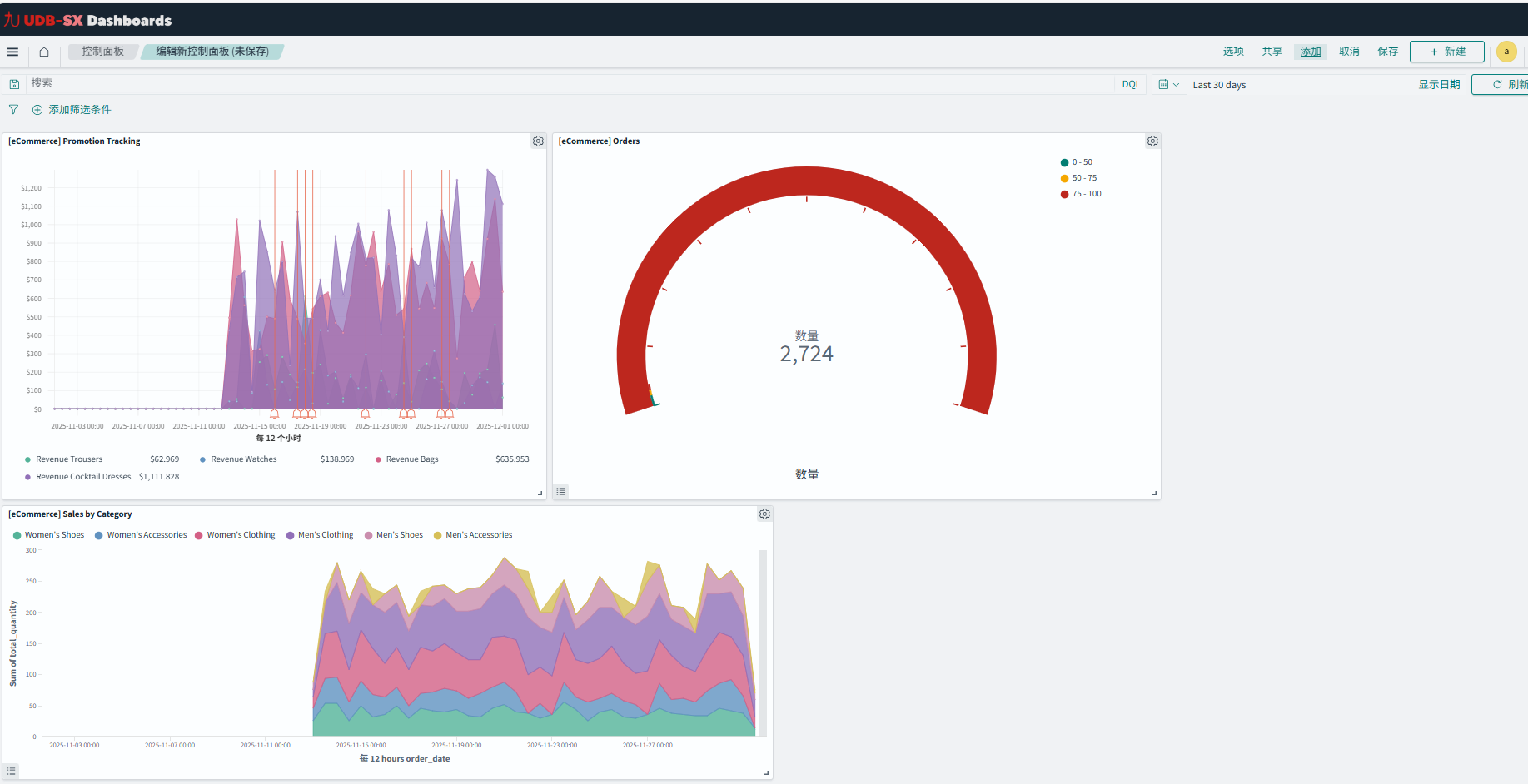This screenshot has width=1528, height=784.
Task: Click the 共享 share menu item
Action: click(1272, 52)
